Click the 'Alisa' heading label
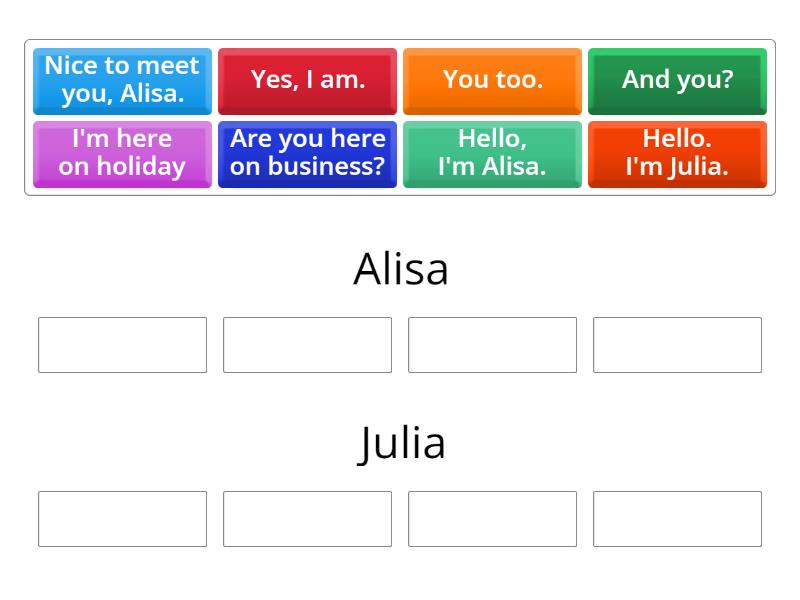Screen dimensions: 800x600 [400, 268]
